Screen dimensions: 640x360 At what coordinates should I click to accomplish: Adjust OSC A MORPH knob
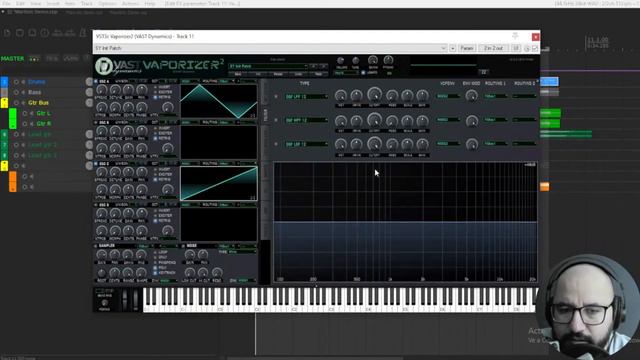[x=115, y=107]
